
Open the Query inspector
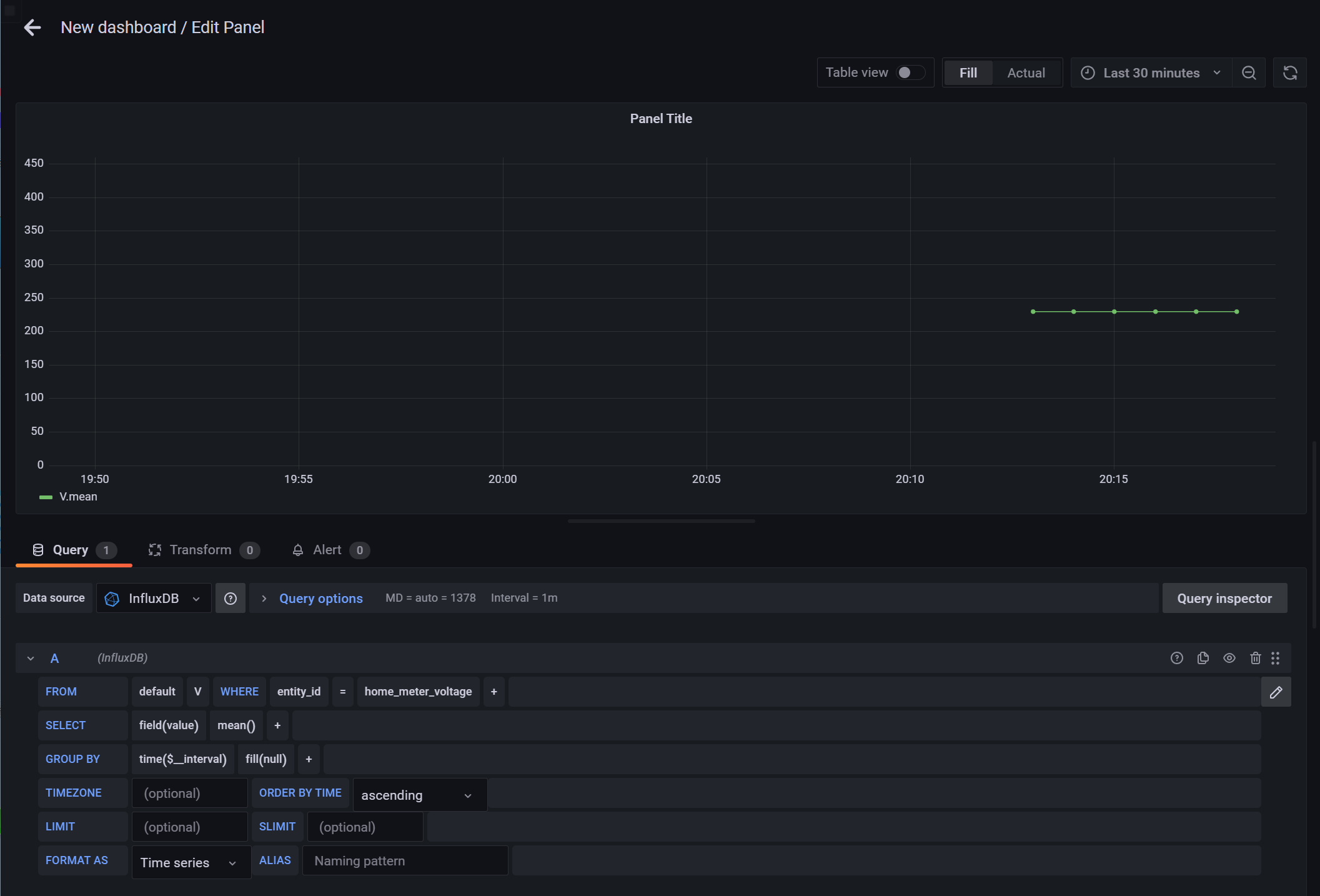[x=1224, y=599]
